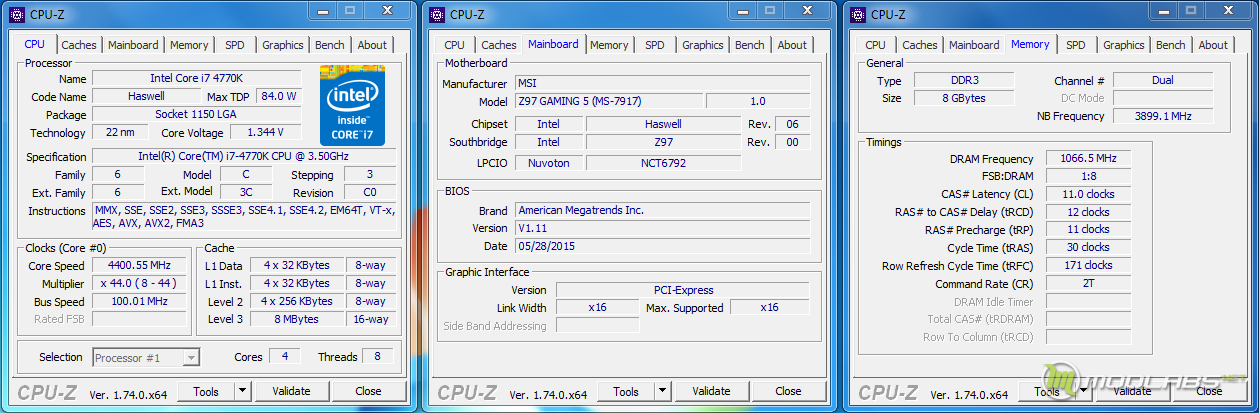Screen dimensions: 1259x413
Task: Click the DDR3 memory type field
Action: (963, 80)
